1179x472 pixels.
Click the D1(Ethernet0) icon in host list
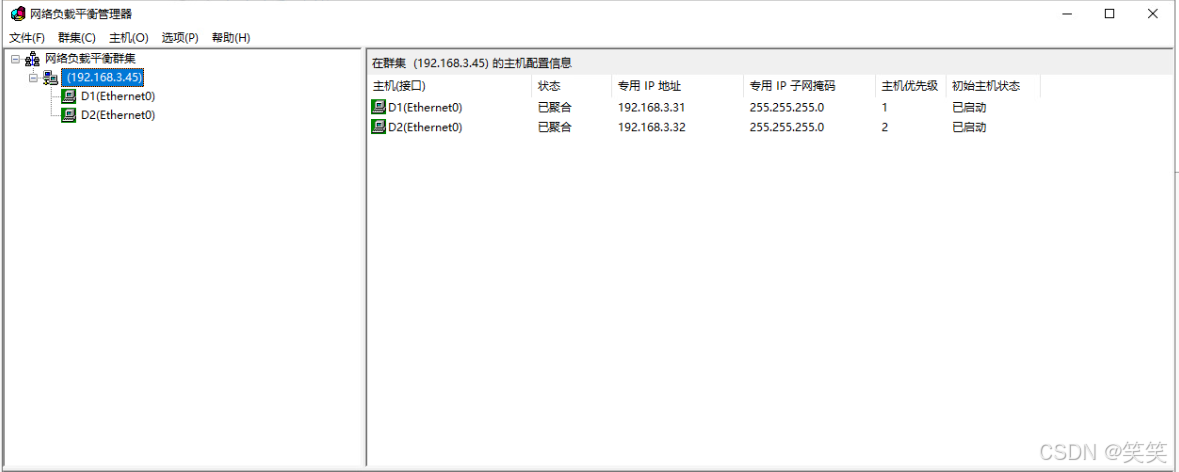click(x=378, y=107)
